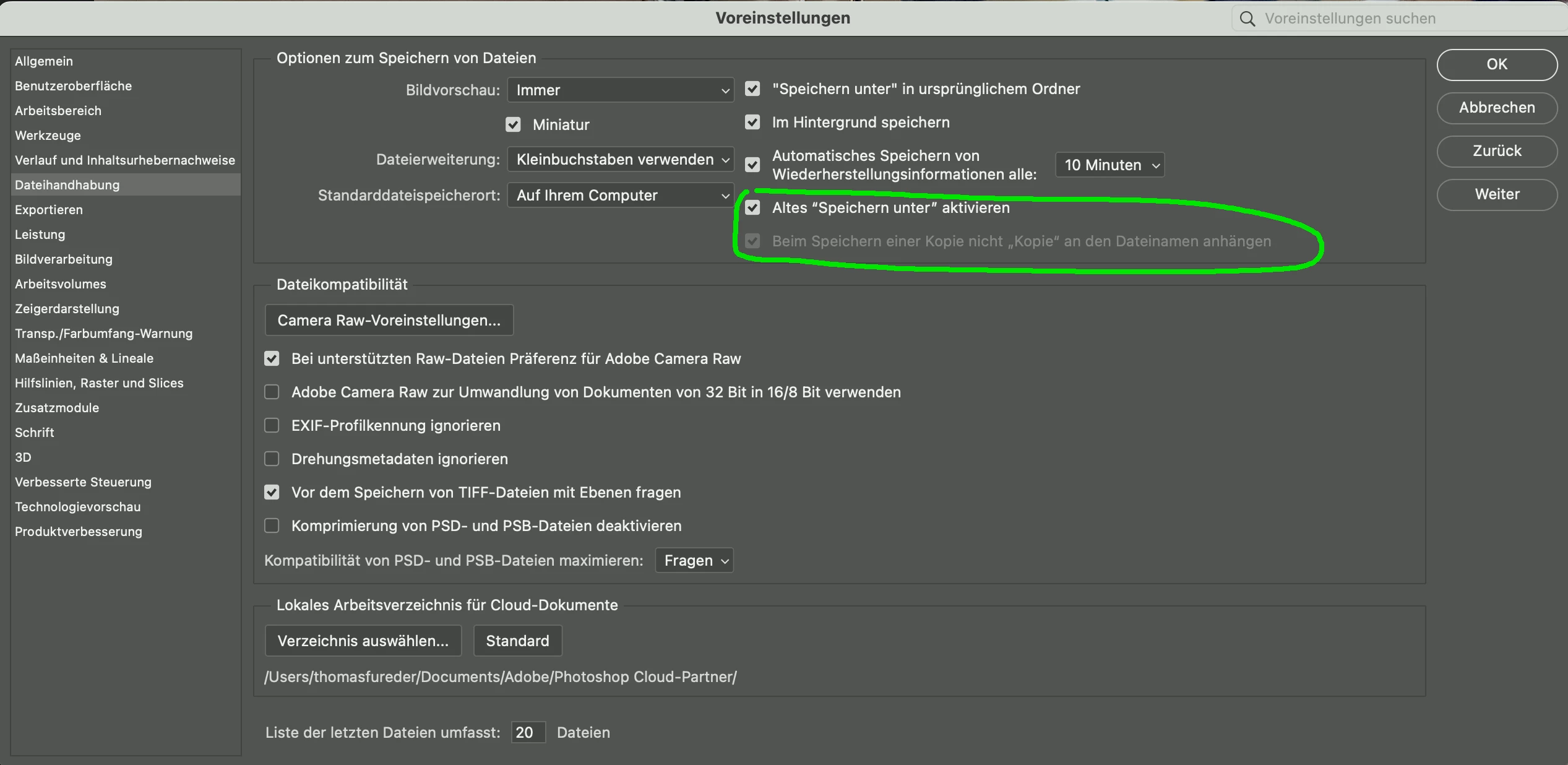Viewport: 1568px width, 765px height.
Task: Enable EXIF-Profilkennung ignorieren
Action: (272, 426)
